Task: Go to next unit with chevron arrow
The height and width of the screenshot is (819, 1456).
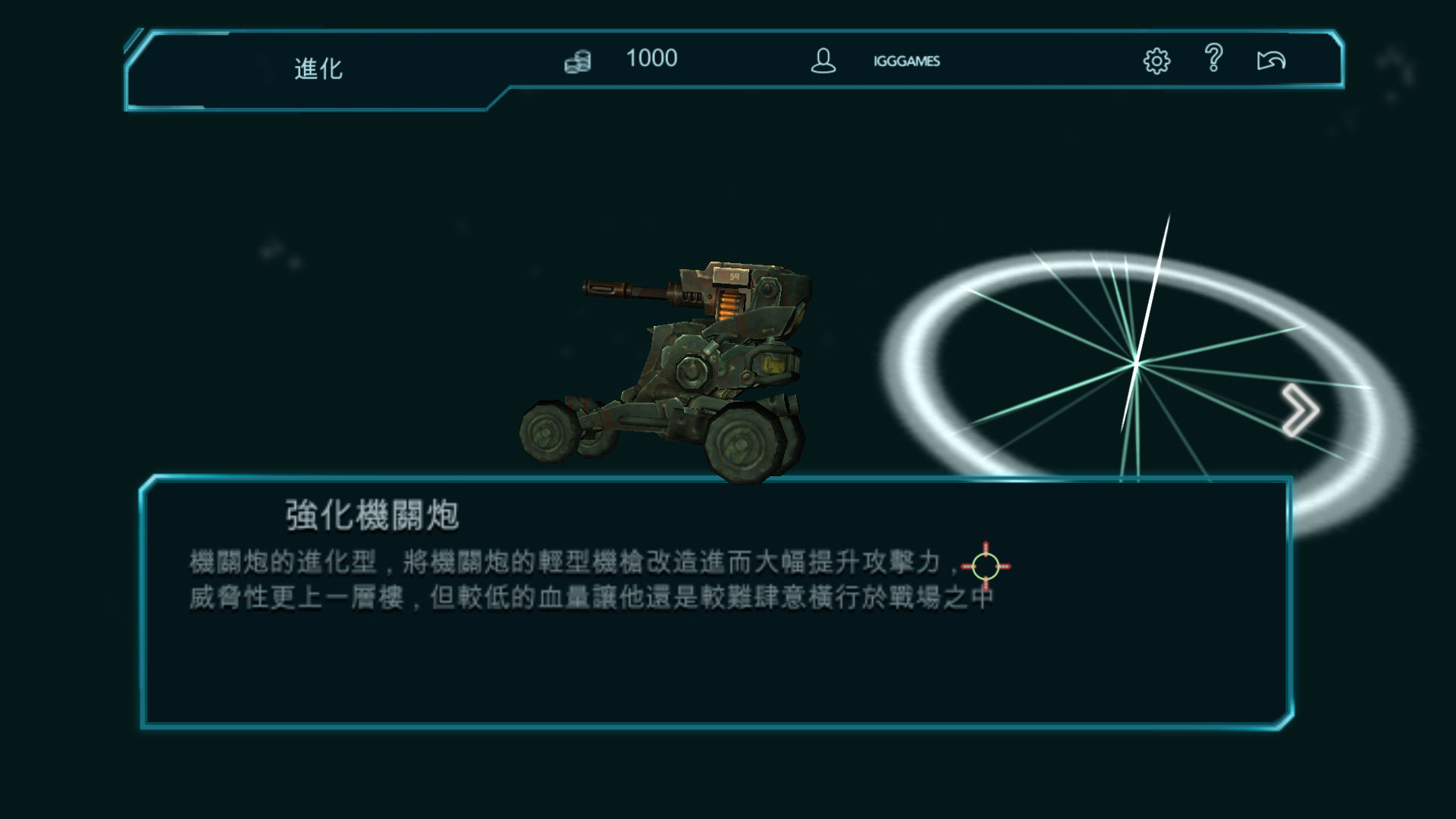Action: coord(1300,410)
